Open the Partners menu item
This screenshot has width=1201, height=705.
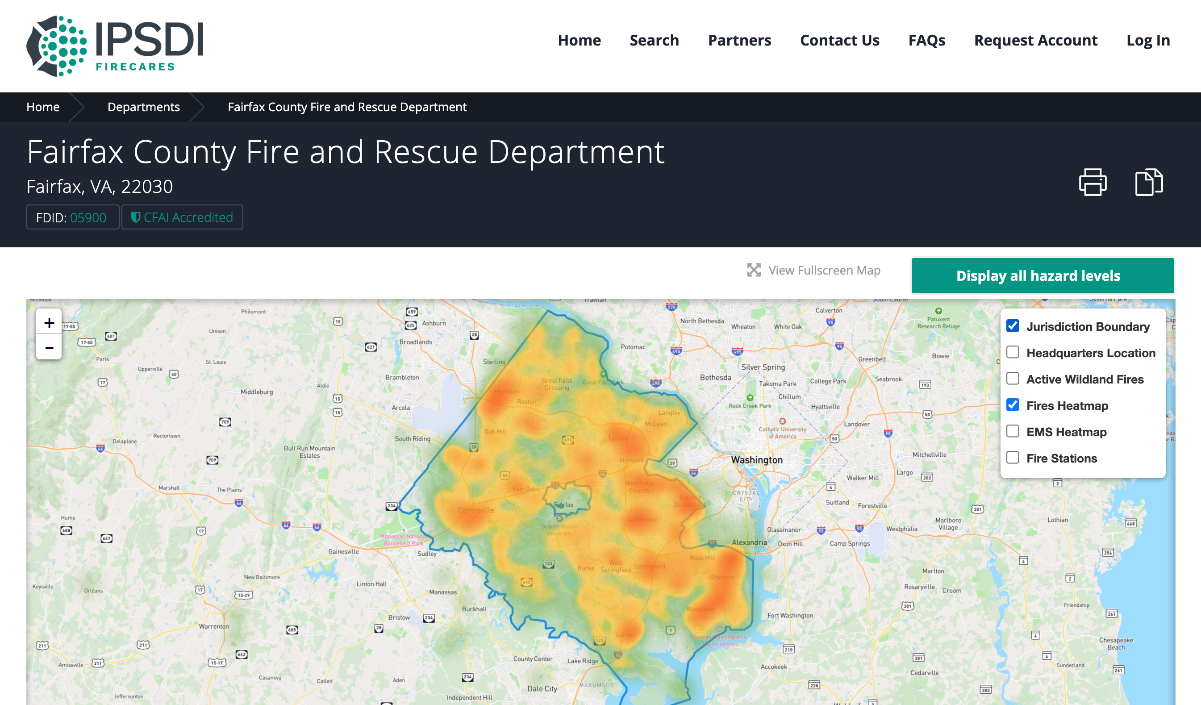coord(739,40)
